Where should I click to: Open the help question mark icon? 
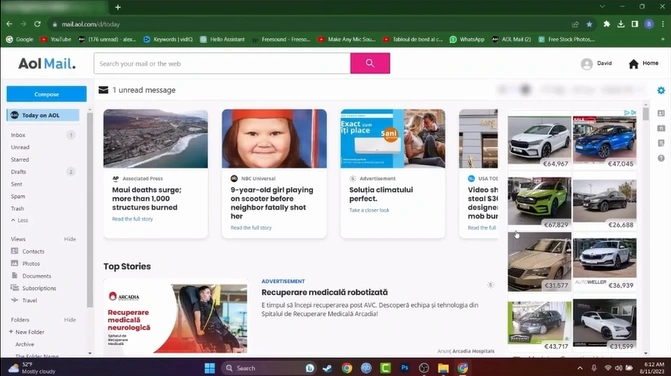pos(661,158)
